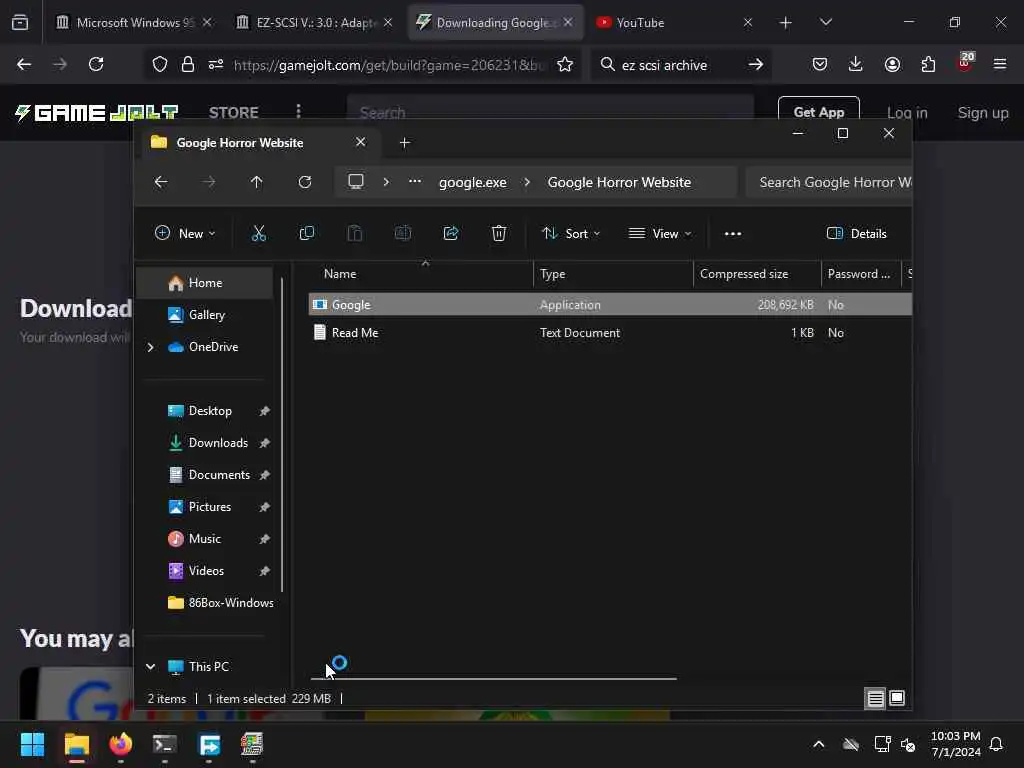Click the horizontal scrollbar in file list

494,679
